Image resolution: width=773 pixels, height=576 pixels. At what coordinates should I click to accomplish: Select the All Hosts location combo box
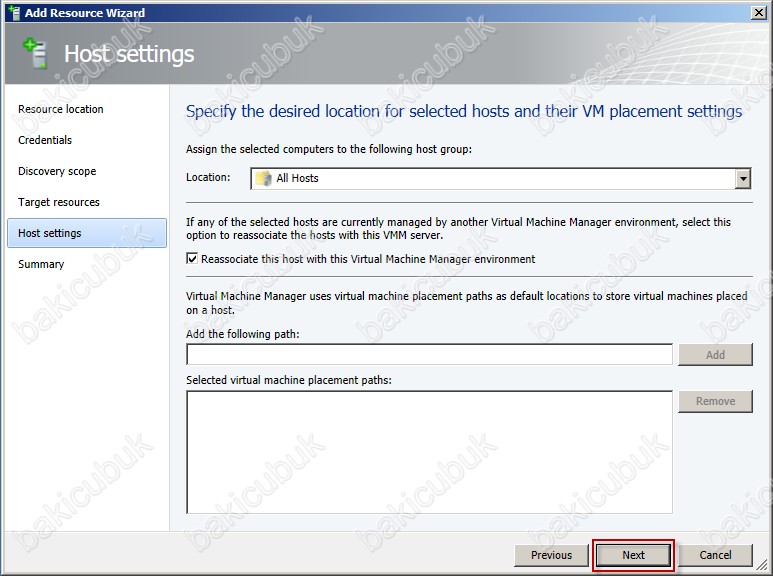coord(500,178)
